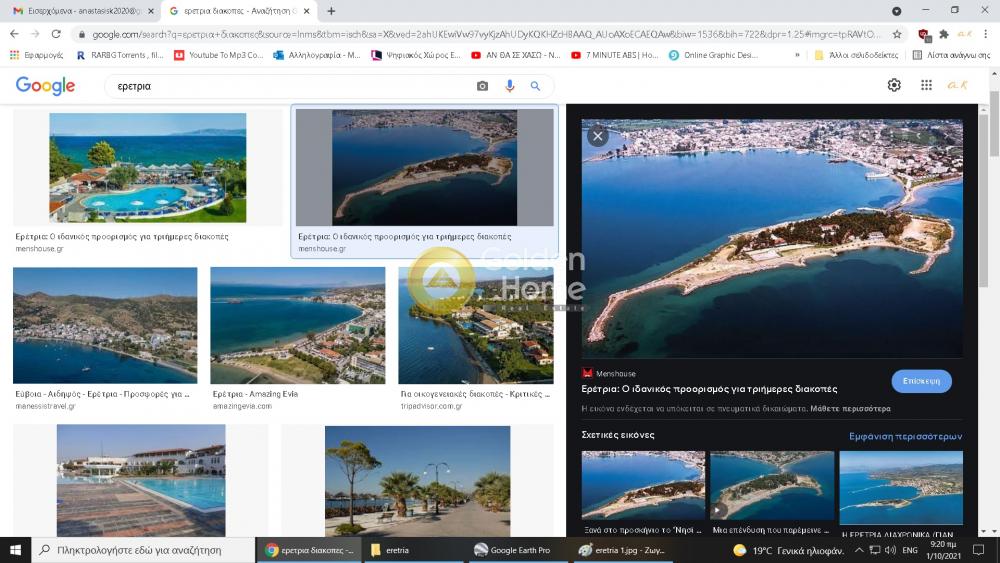Switch to the Gmail inbox tab
The image size is (1000, 563).
coord(80,11)
